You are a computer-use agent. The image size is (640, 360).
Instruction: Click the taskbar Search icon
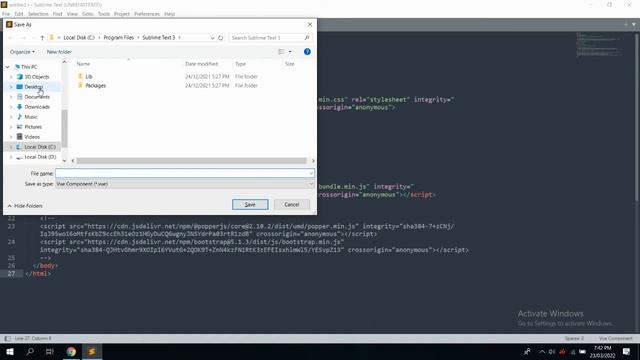[30, 351]
